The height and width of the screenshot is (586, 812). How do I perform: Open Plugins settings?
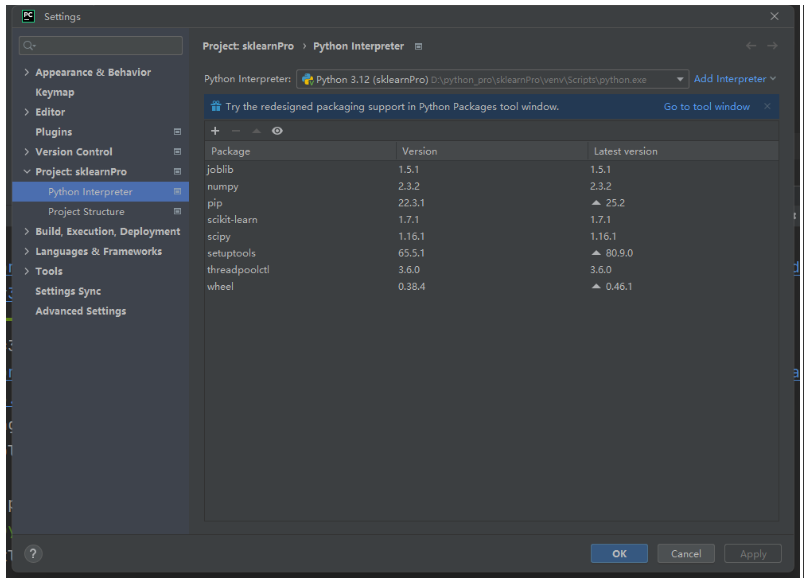(54, 132)
